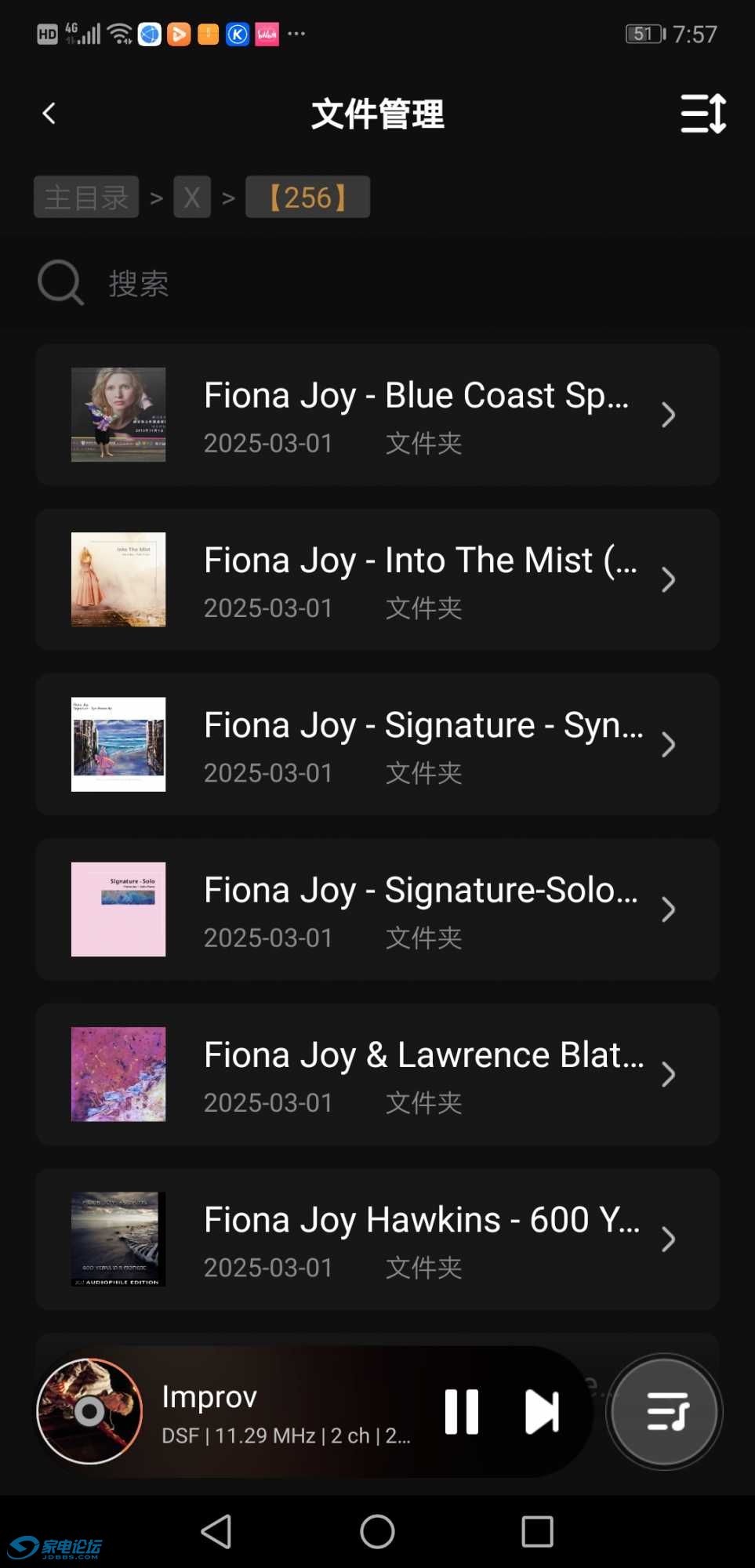Open the playlist queue button
The height and width of the screenshot is (1568, 755).
[x=665, y=1411]
